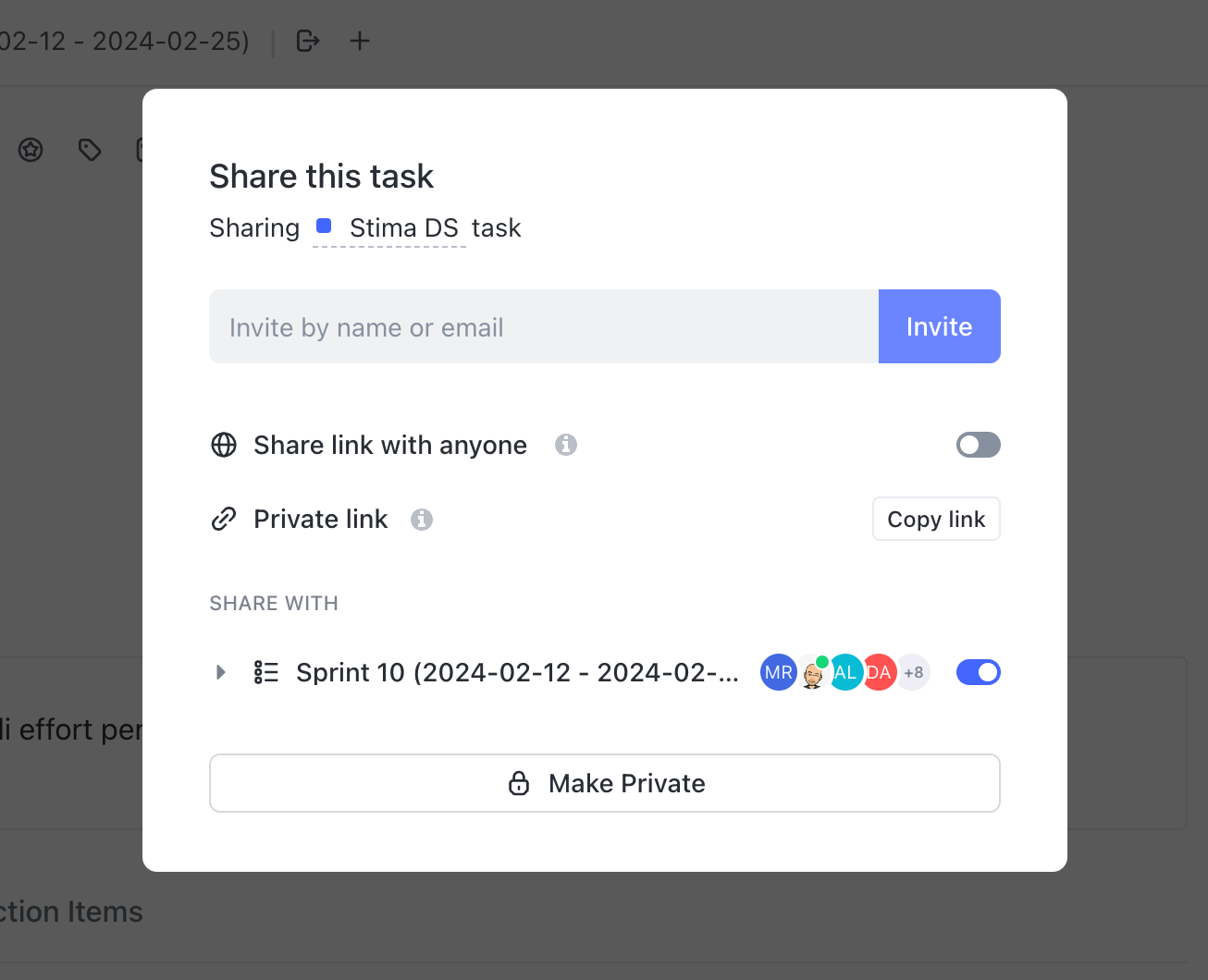Click the photo avatar with green status dot

tap(812, 674)
